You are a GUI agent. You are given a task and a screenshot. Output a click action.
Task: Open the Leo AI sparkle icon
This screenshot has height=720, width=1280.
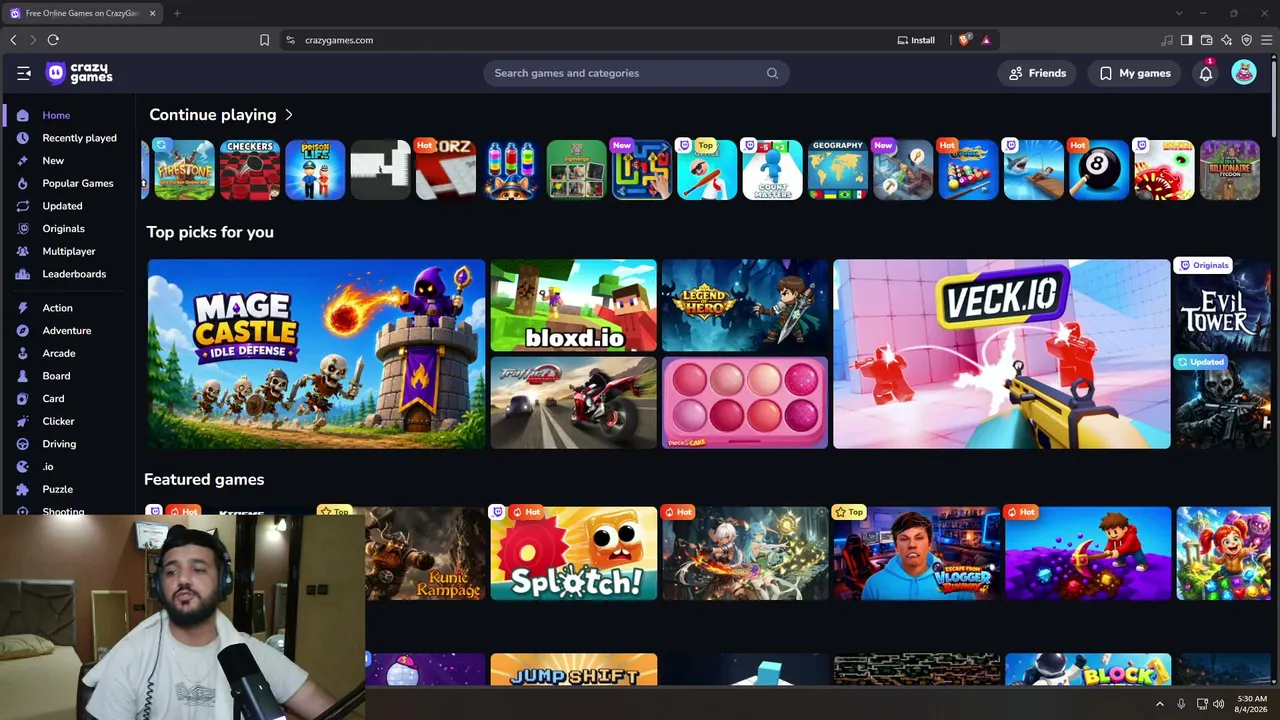[x=1226, y=40]
